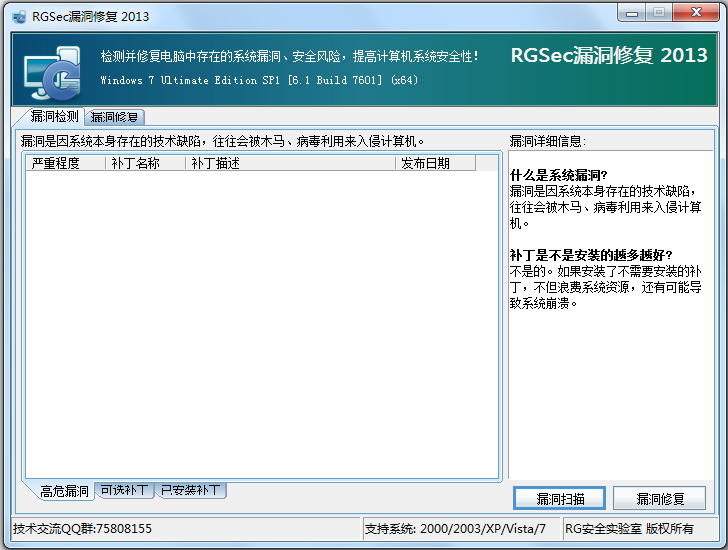Click inside the empty vulnerability list area
Viewport: 728px width, 550px height.
click(260, 320)
